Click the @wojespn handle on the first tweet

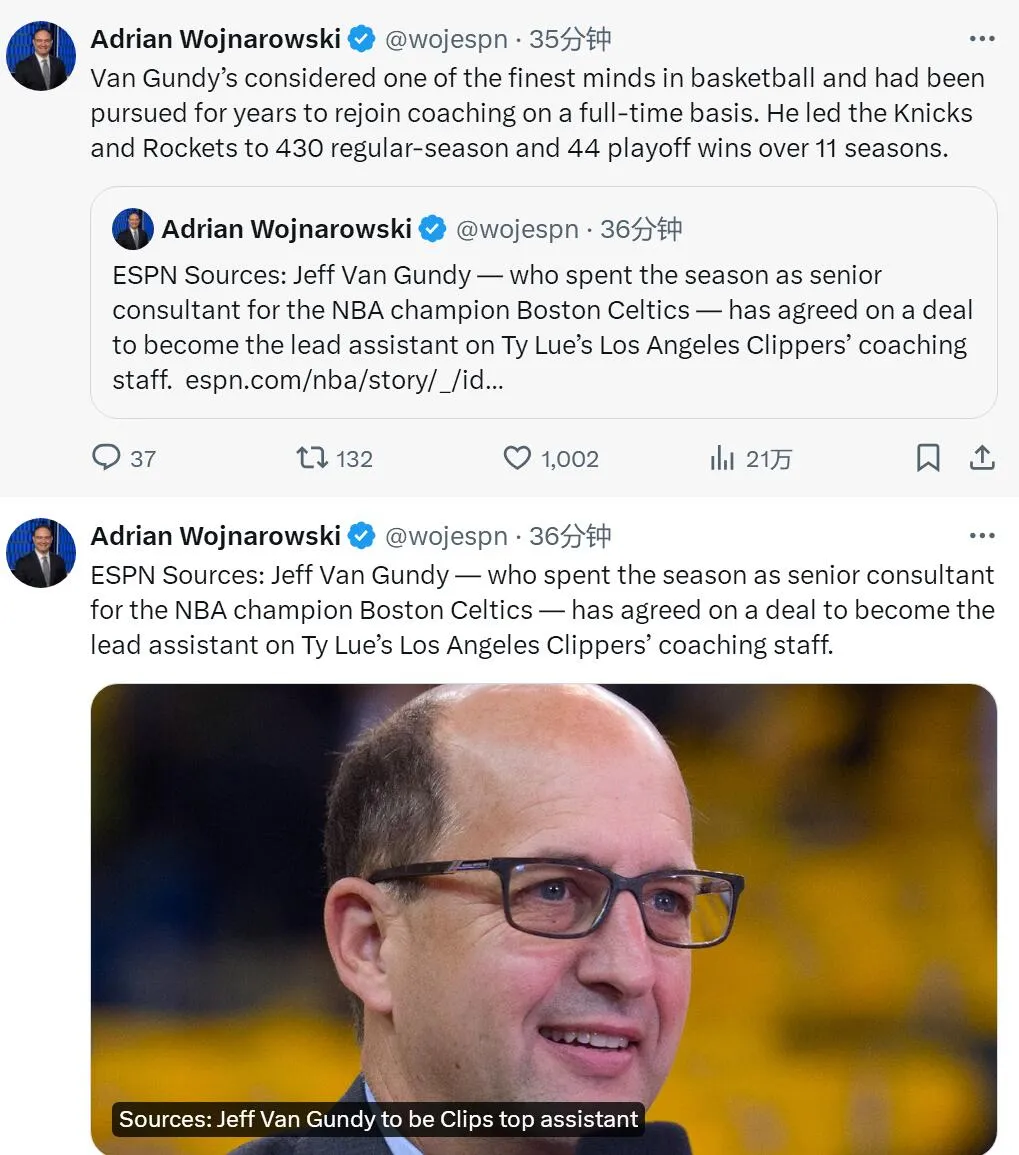tap(446, 39)
